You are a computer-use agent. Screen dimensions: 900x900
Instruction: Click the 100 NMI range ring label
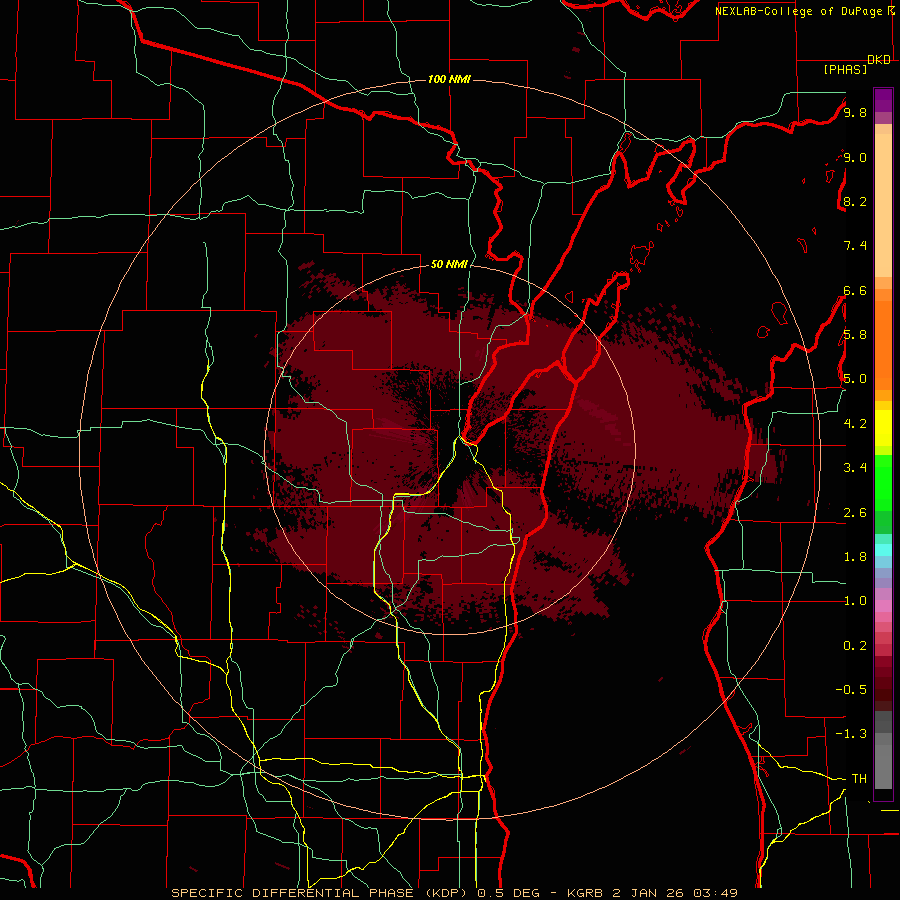[449, 79]
